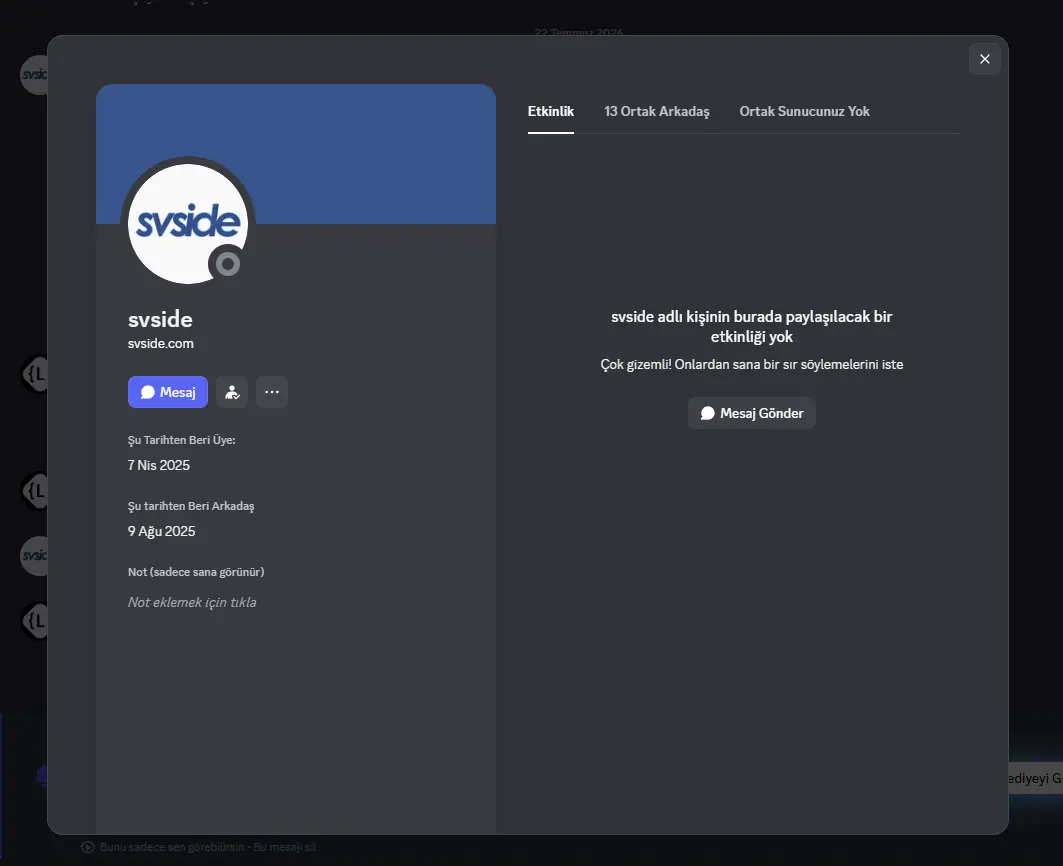
Task: Click the Çok gizemli! hint text
Action: (751, 364)
